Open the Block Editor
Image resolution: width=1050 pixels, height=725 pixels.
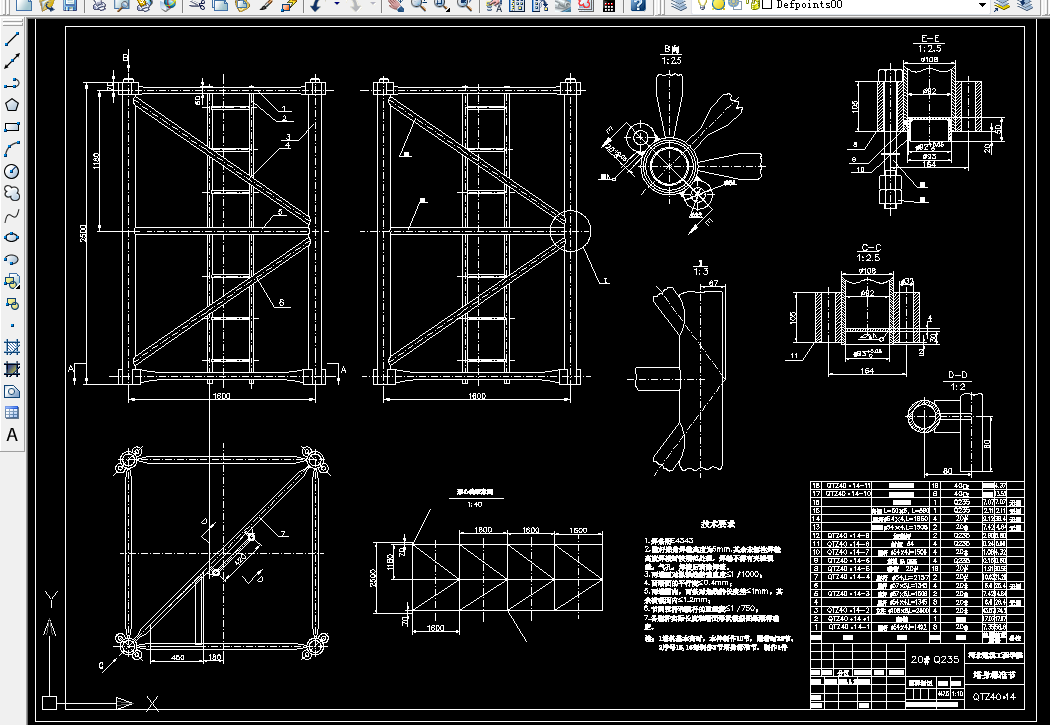coord(289,5)
